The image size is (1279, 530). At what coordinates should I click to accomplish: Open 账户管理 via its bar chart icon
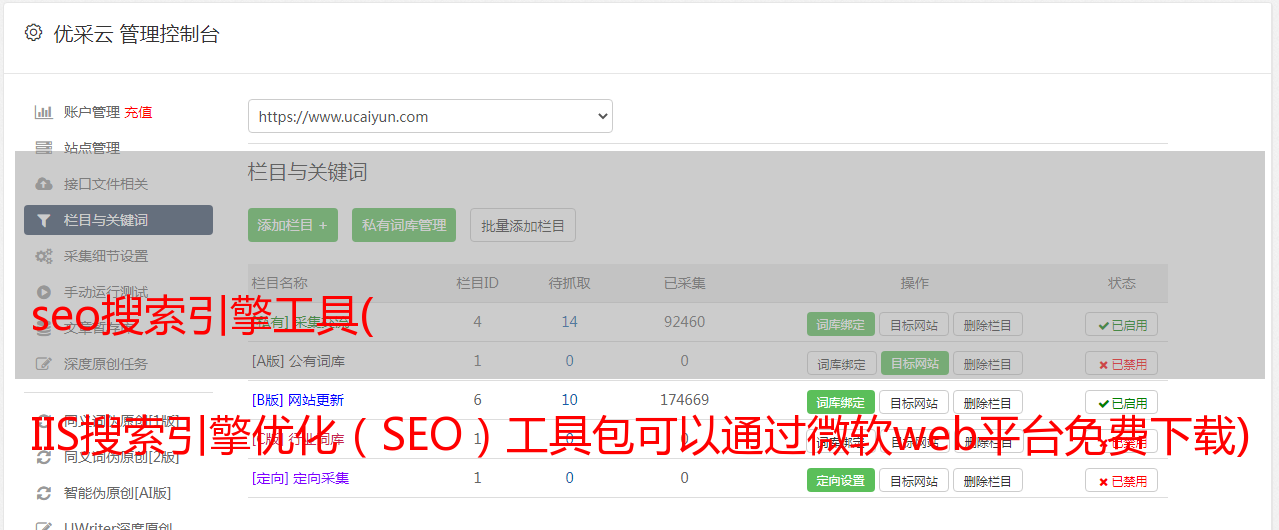[44, 112]
